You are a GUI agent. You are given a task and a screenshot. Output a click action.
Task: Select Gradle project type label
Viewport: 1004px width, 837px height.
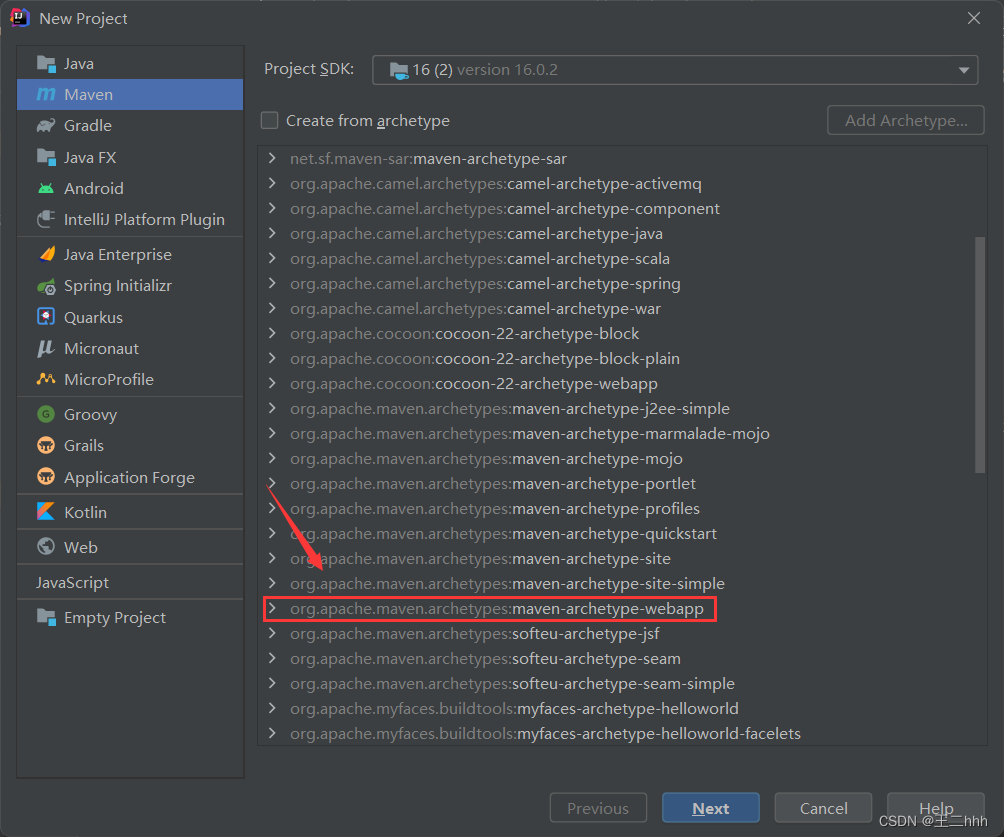pos(88,126)
